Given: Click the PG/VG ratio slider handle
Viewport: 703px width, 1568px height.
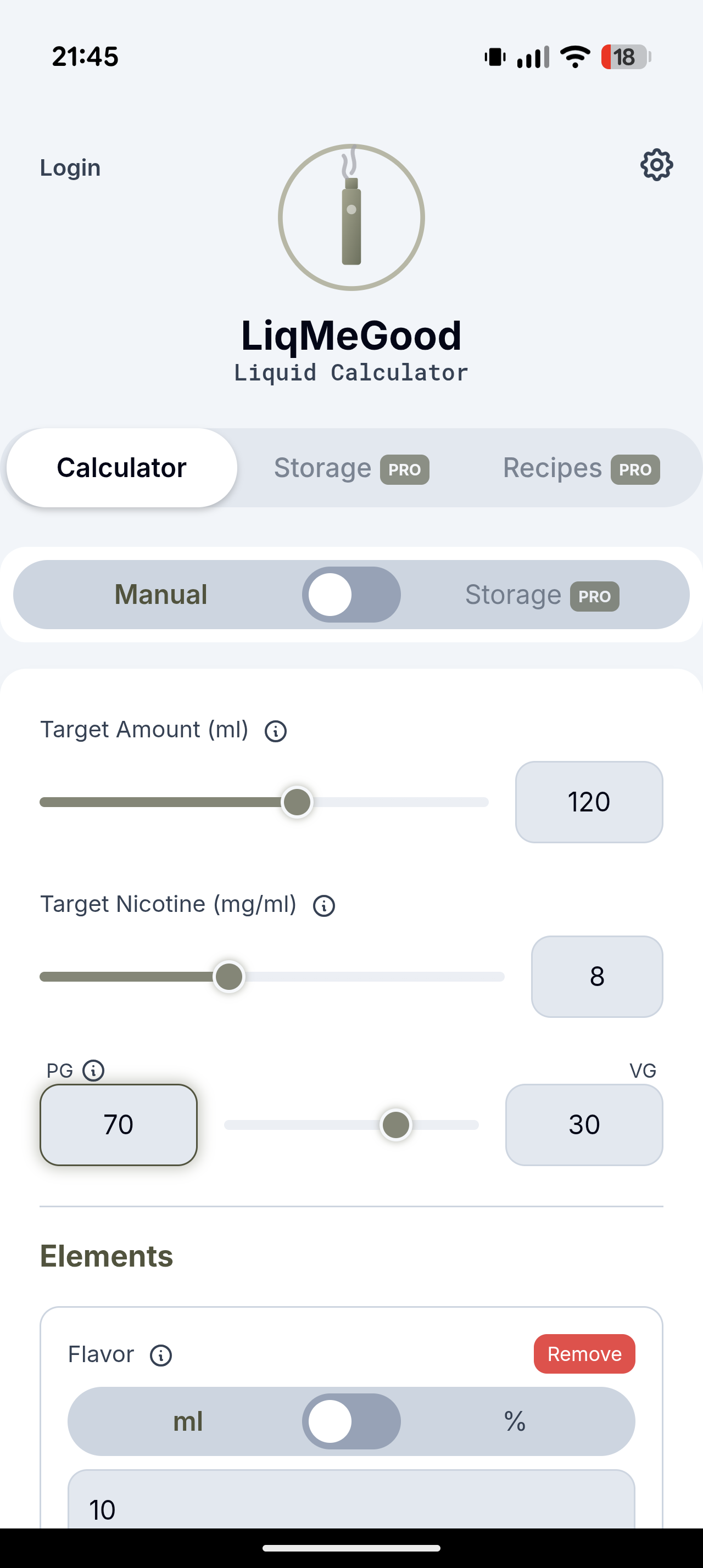Looking at the screenshot, I should click(395, 1124).
